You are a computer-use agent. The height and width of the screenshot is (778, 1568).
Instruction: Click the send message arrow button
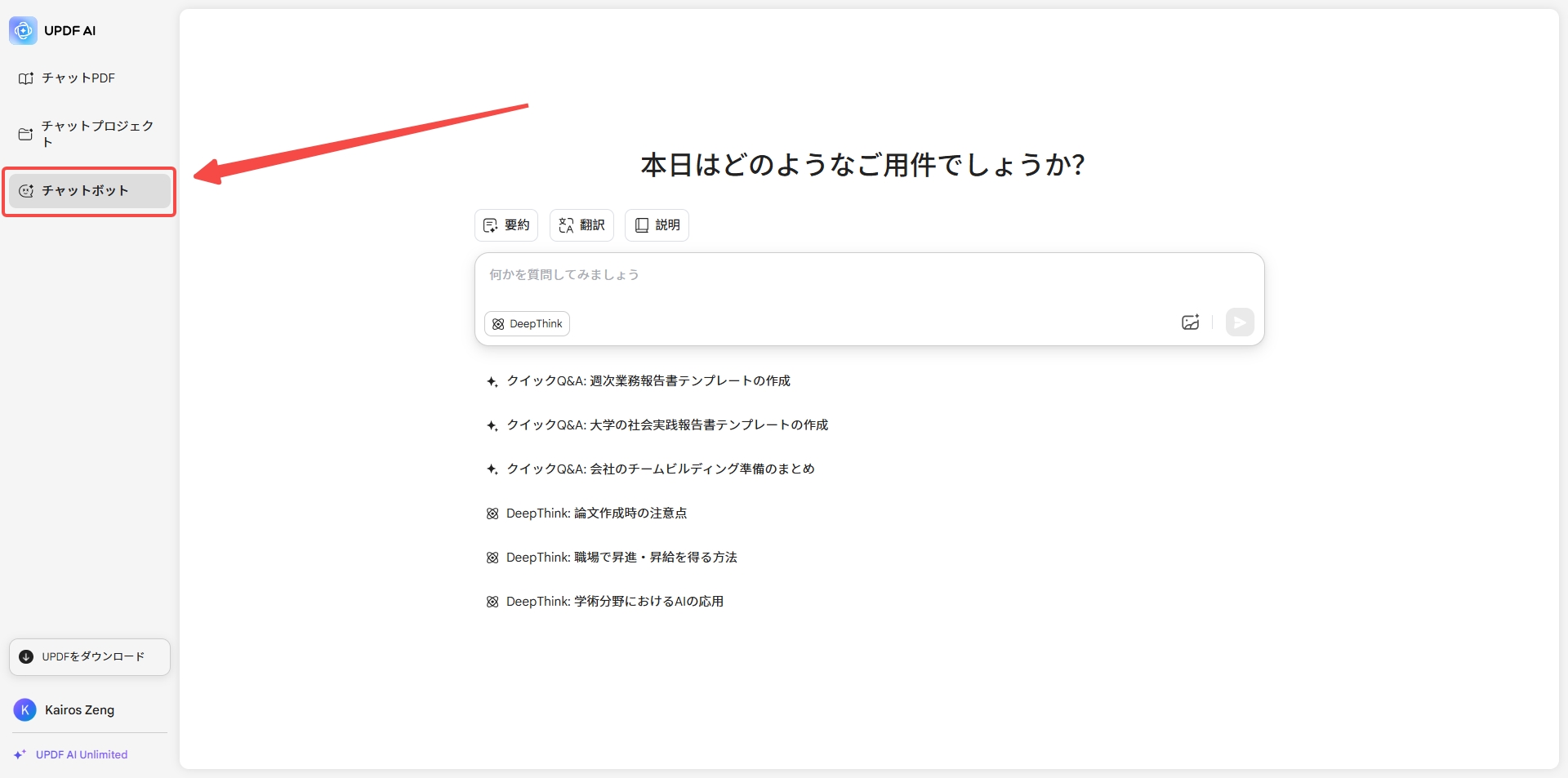(x=1240, y=322)
